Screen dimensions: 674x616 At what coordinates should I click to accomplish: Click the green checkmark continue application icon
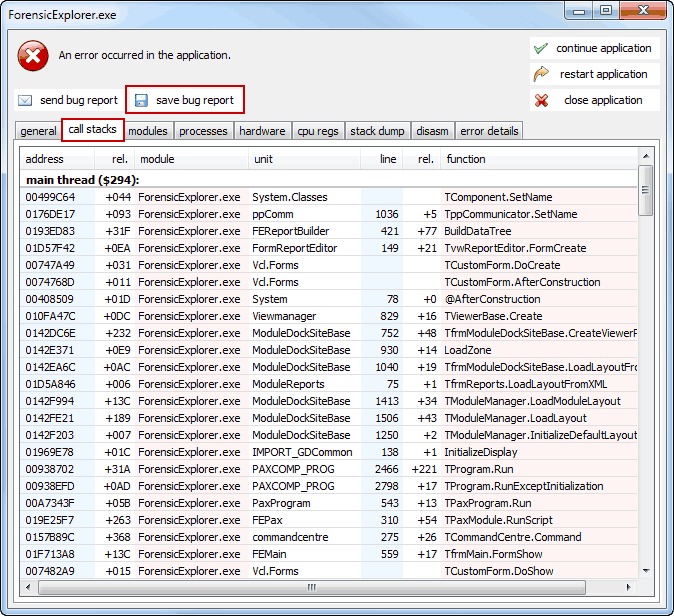pyautogui.click(x=541, y=48)
